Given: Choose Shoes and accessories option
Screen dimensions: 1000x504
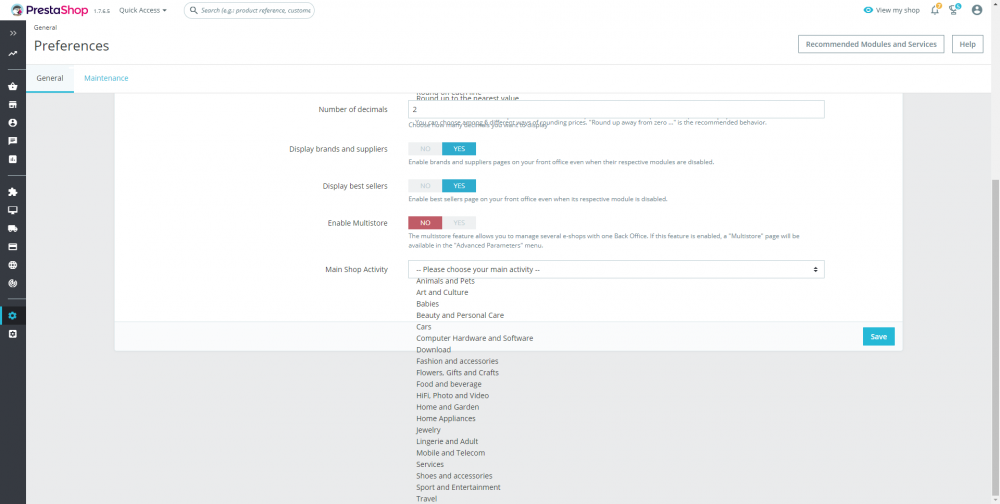Looking at the screenshot, I should coord(454,476).
